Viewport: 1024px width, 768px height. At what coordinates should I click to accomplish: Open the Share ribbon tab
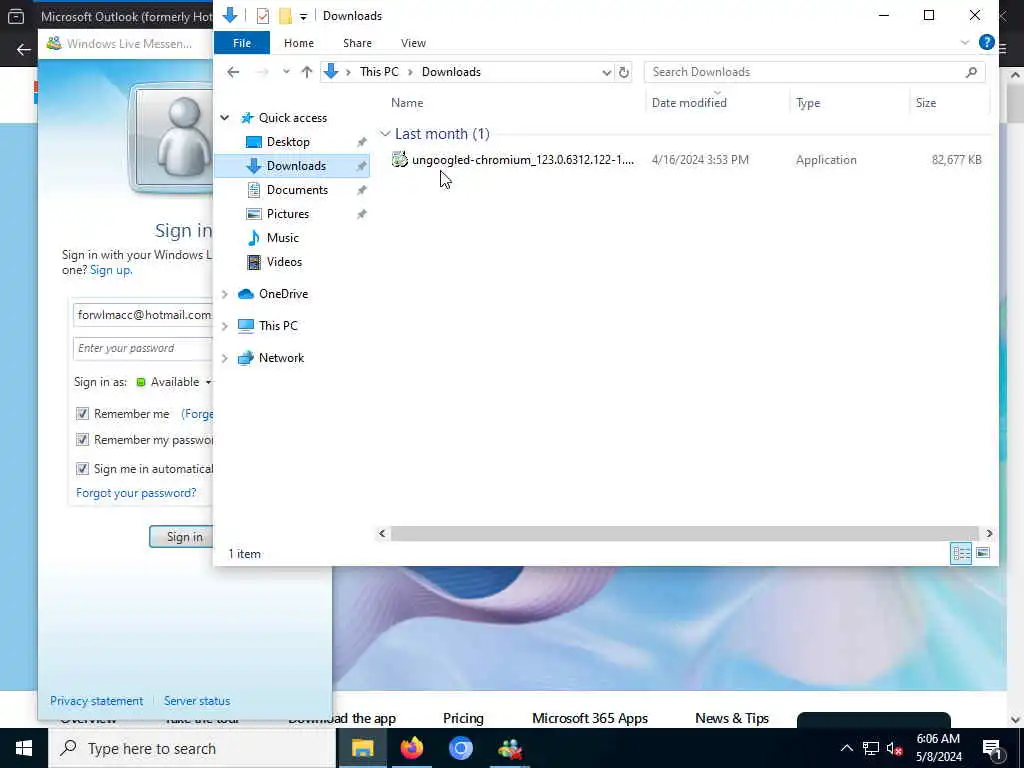tap(357, 43)
